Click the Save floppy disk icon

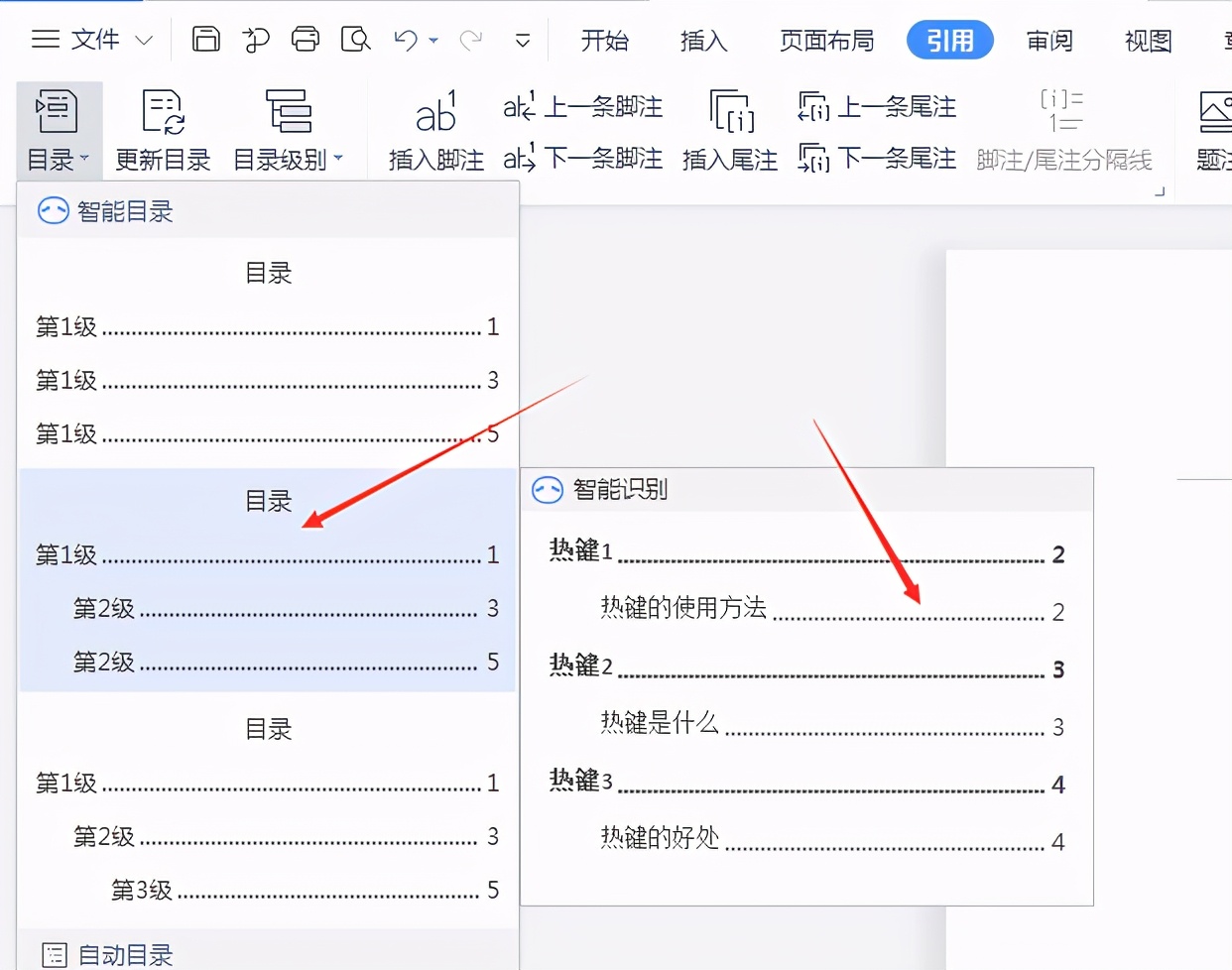click(205, 40)
